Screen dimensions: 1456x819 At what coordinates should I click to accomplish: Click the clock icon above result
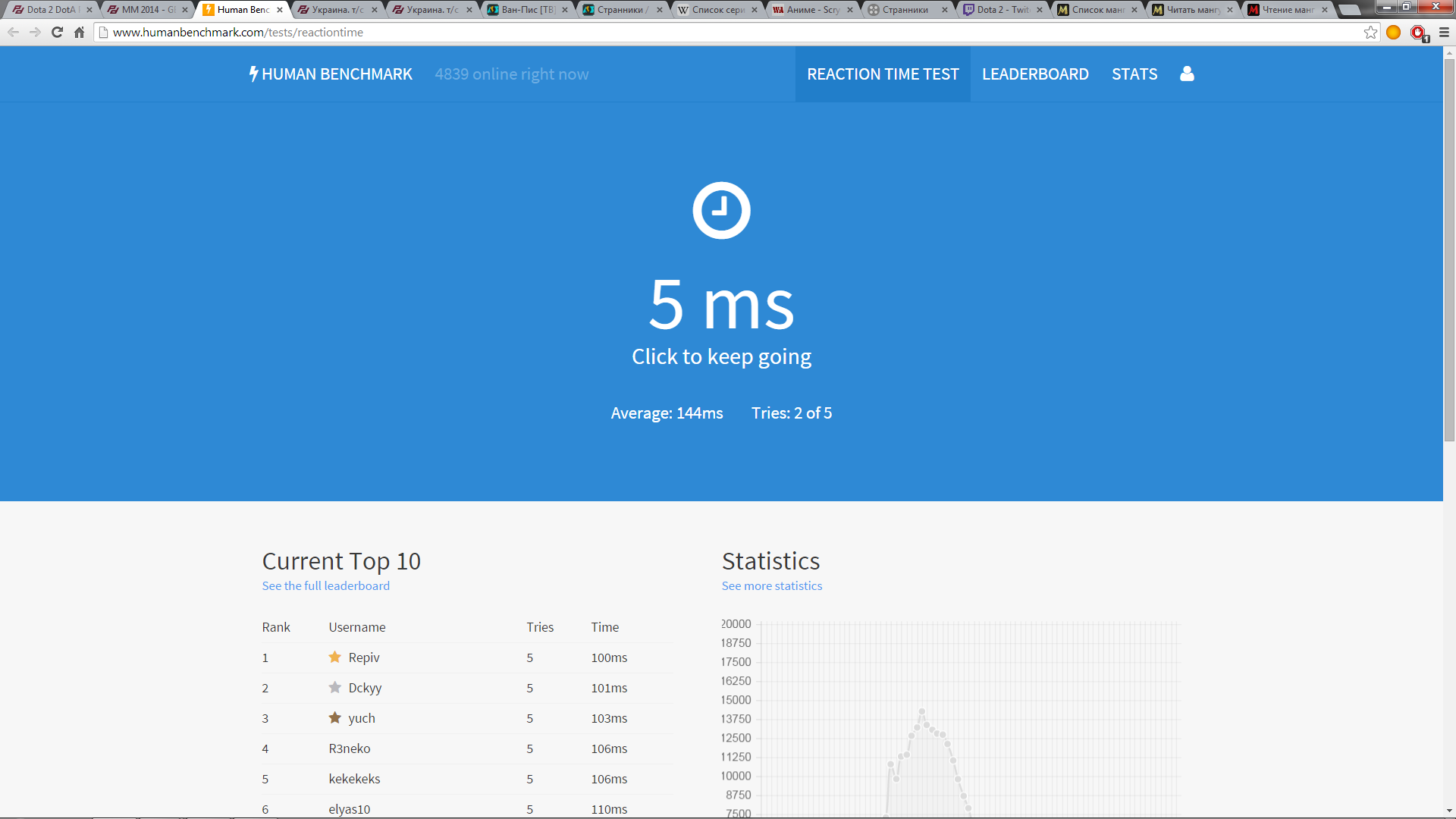click(x=721, y=210)
